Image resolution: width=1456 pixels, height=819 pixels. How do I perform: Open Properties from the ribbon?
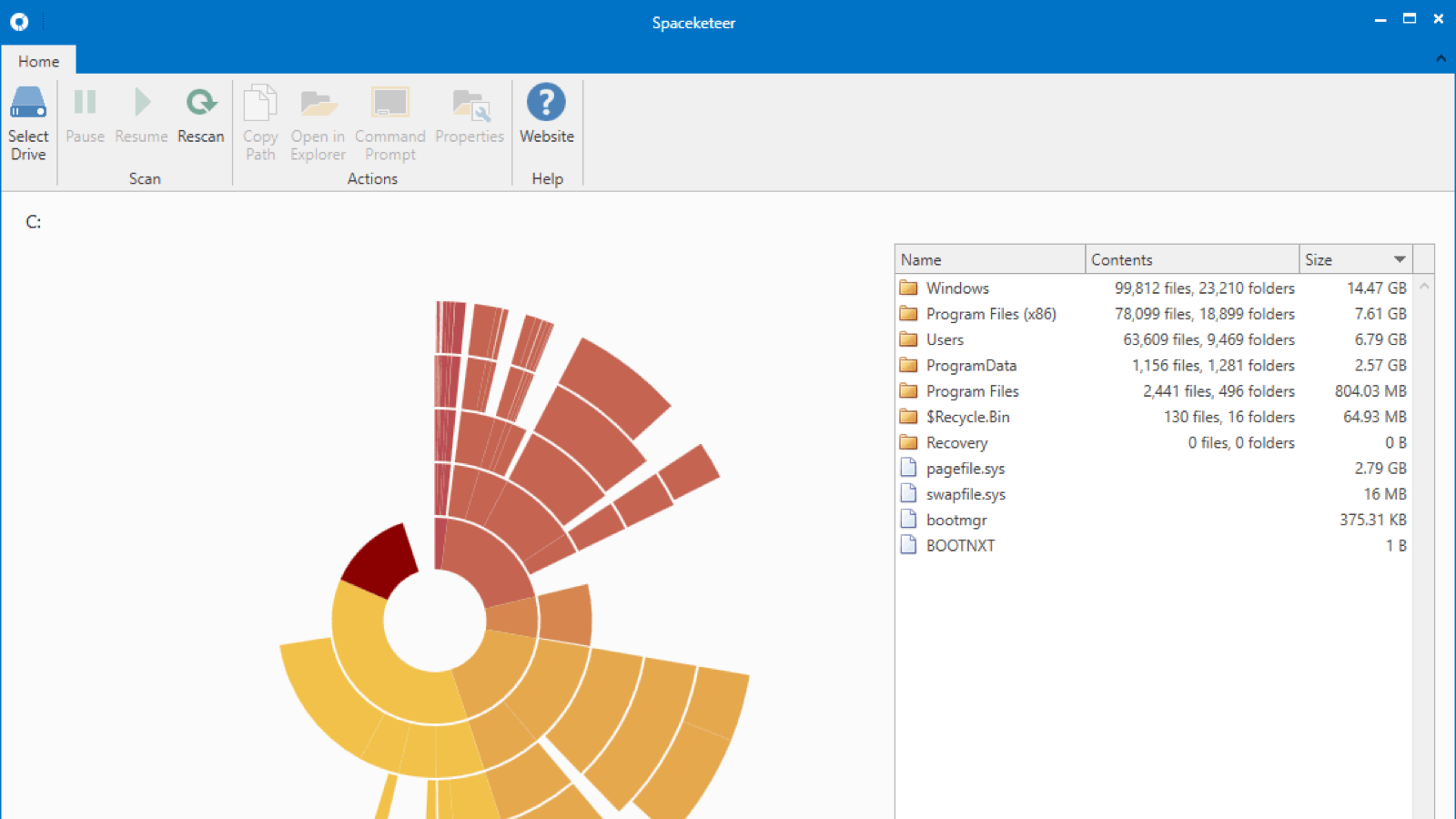pyautogui.click(x=470, y=104)
